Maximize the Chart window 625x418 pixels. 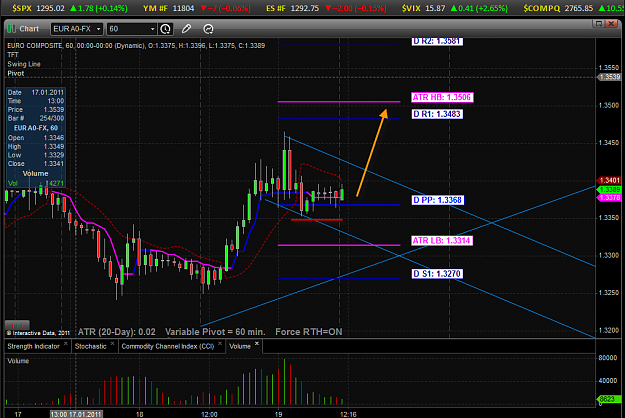(x=598, y=24)
